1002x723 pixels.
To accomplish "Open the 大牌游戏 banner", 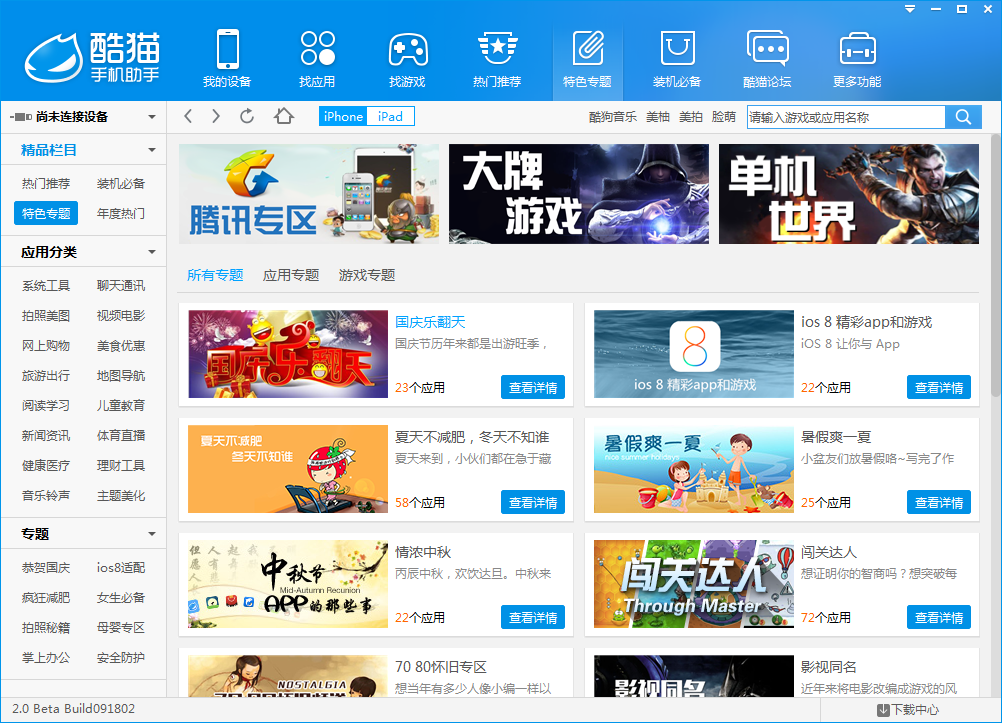I will (579, 194).
